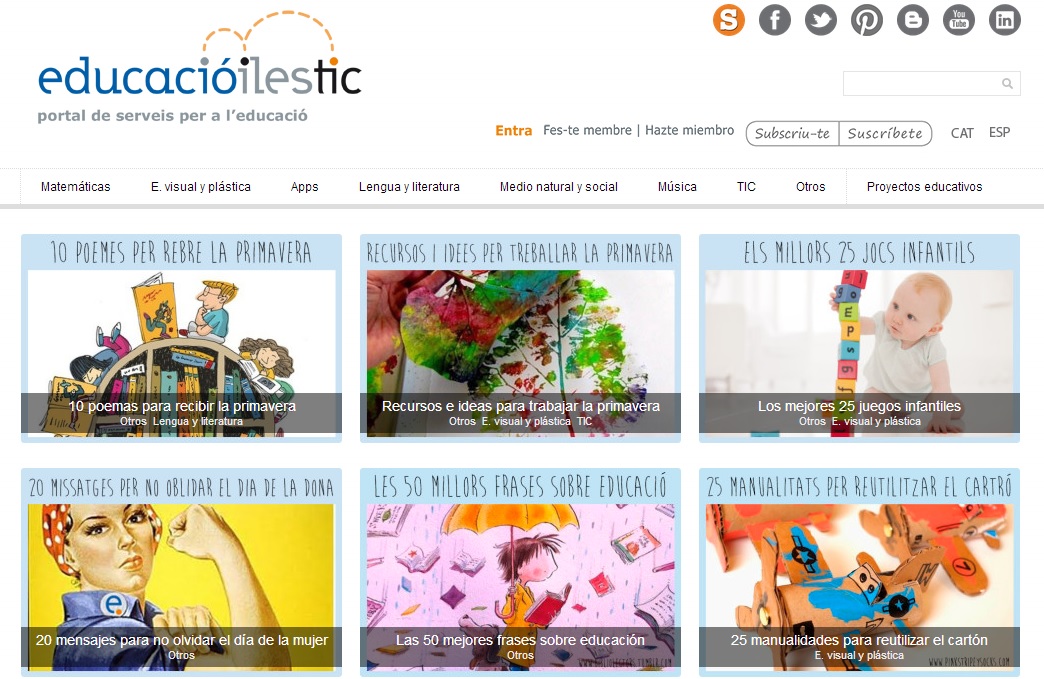Open the YouTube social icon
Screen dimensions: 1044x679
[958, 20]
